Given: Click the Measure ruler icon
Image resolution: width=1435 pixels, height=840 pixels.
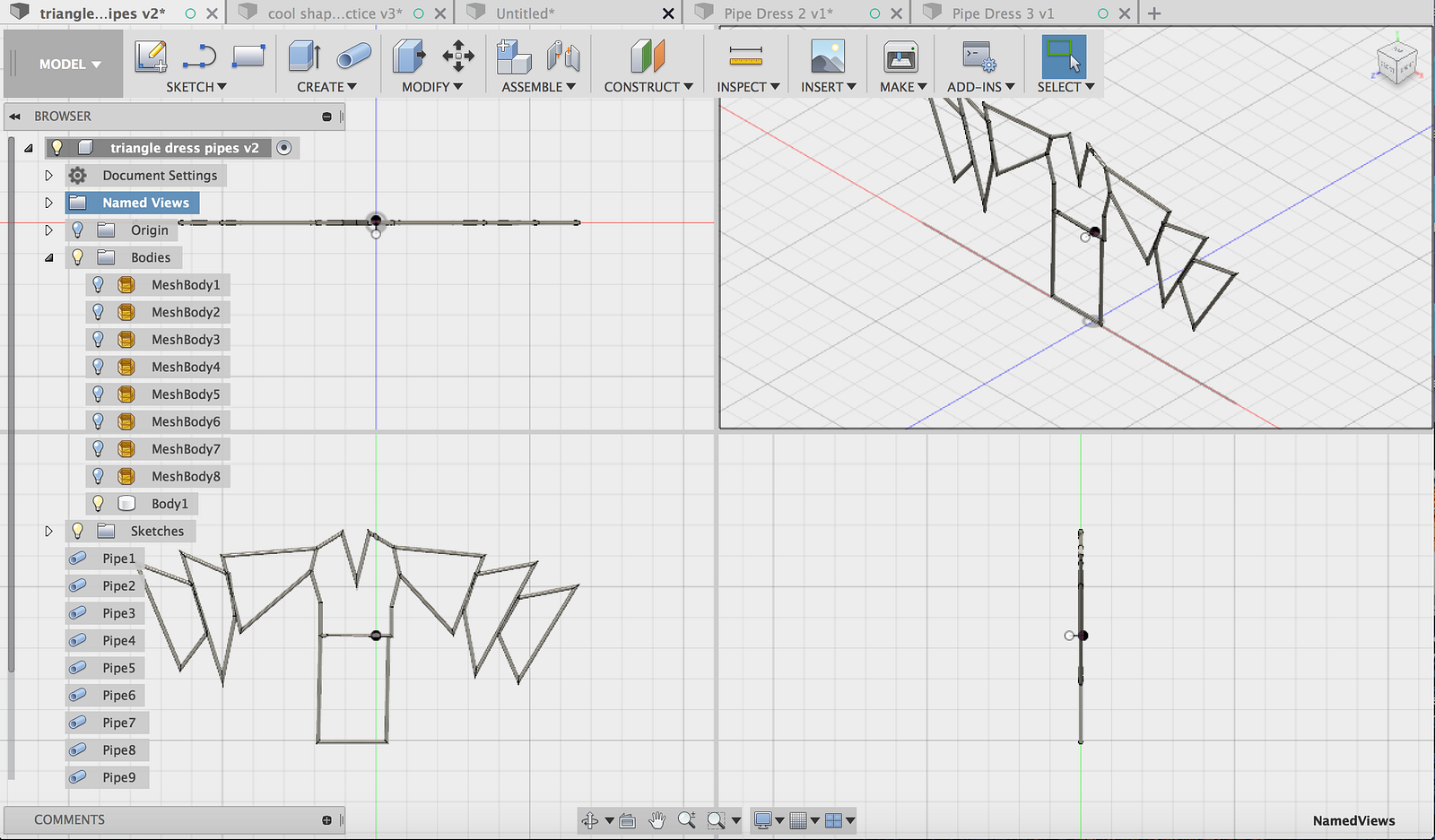Looking at the screenshot, I should [x=745, y=56].
